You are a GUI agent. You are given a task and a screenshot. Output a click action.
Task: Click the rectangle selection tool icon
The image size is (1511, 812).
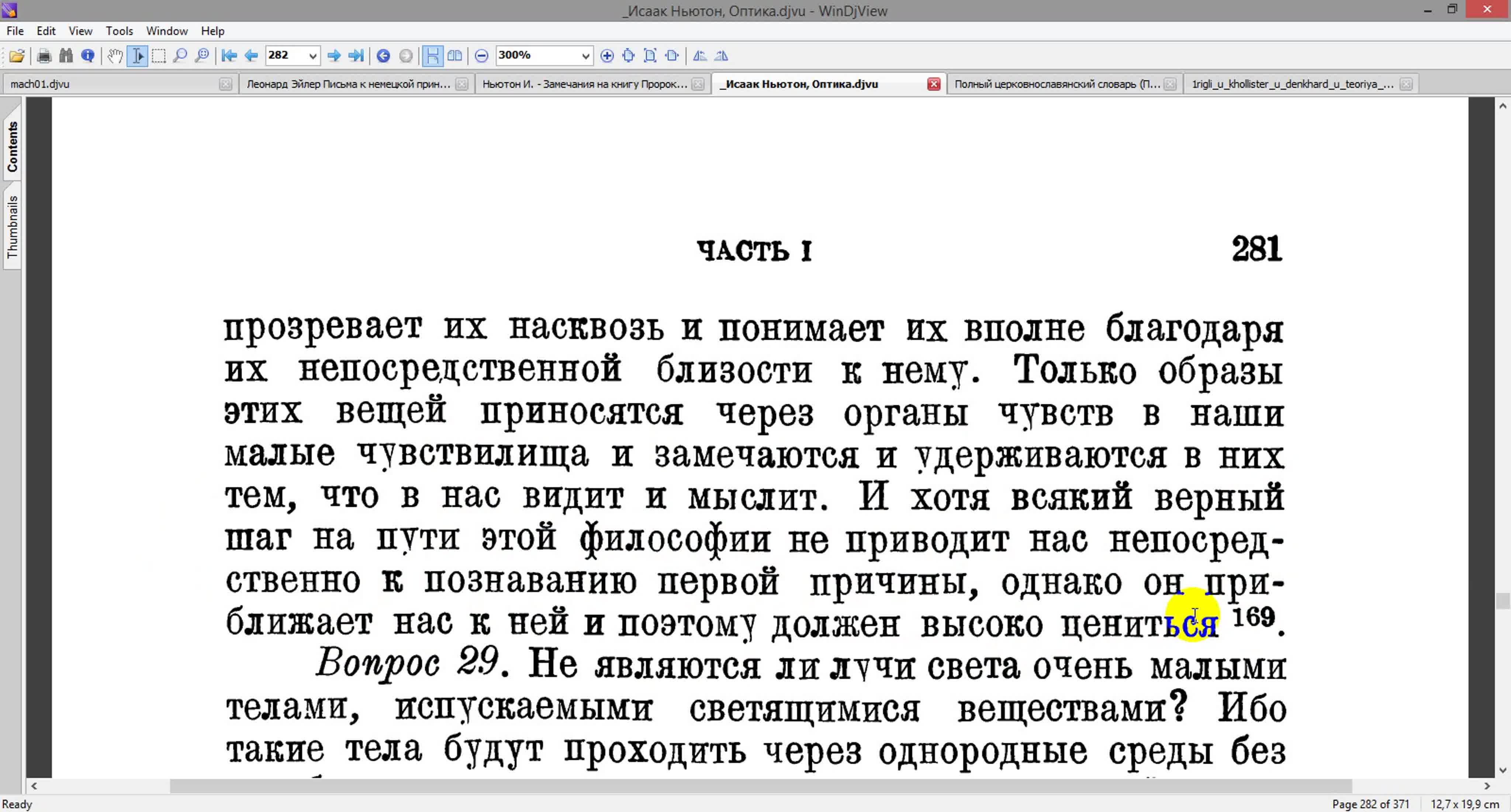[x=158, y=56]
